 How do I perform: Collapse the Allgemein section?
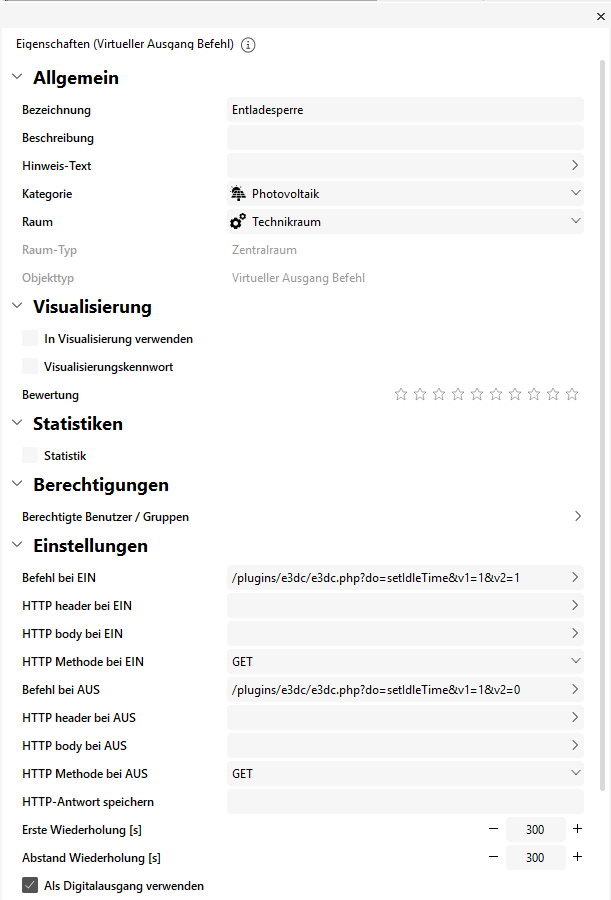click(x=17, y=78)
